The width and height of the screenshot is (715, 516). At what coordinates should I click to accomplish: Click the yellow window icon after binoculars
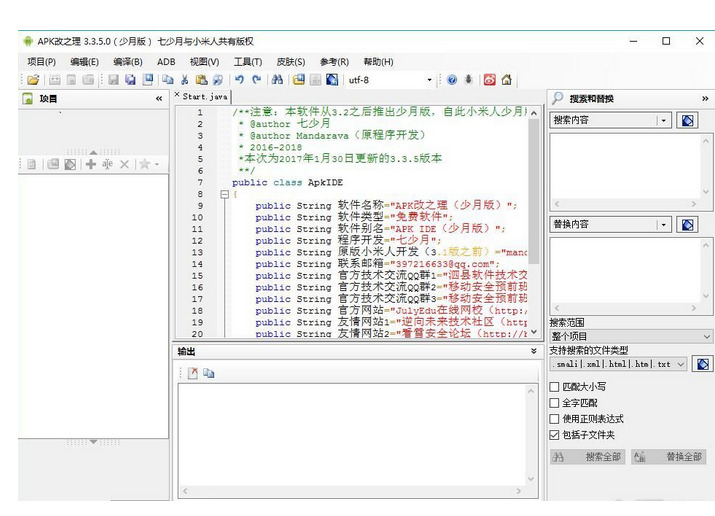(x=299, y=80)
